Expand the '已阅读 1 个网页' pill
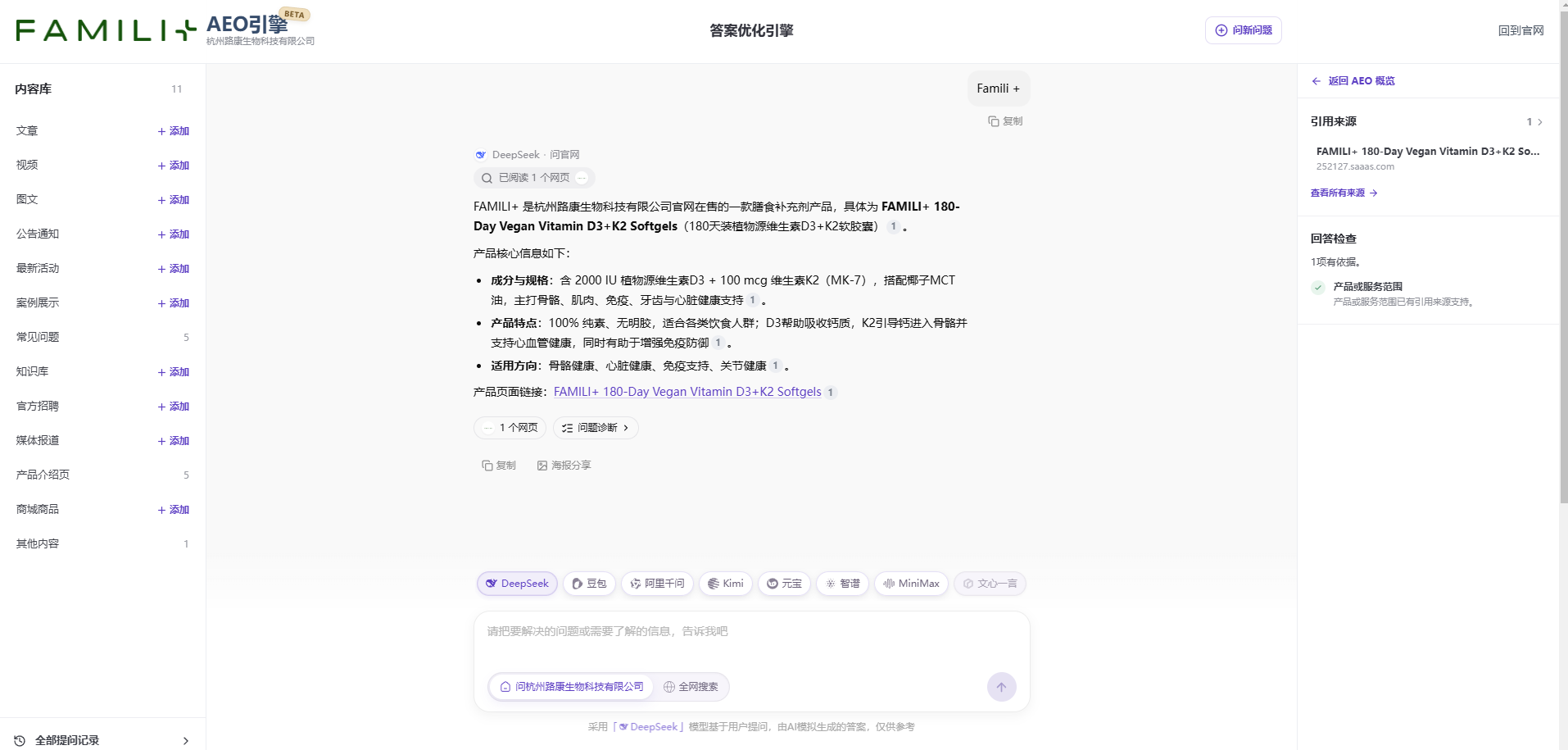Viewport: 1568px width, 750px height. coord(534,178)
